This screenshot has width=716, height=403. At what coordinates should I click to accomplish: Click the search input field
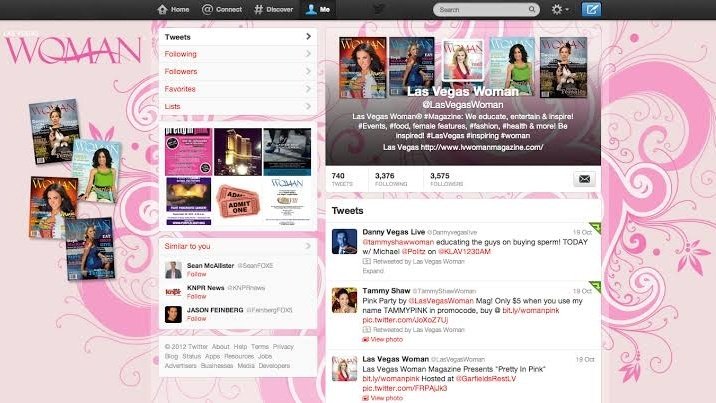point(486,9)
